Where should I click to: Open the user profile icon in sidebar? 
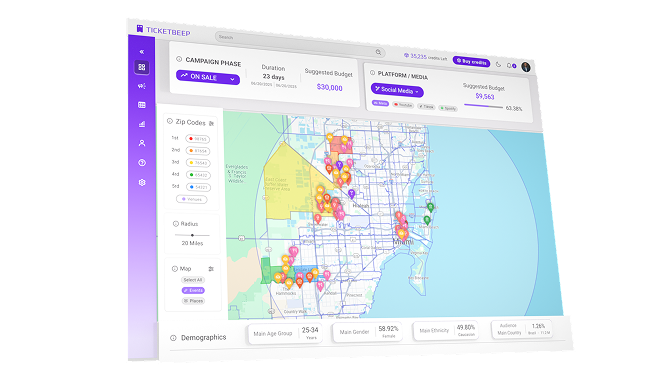point(142,143)
